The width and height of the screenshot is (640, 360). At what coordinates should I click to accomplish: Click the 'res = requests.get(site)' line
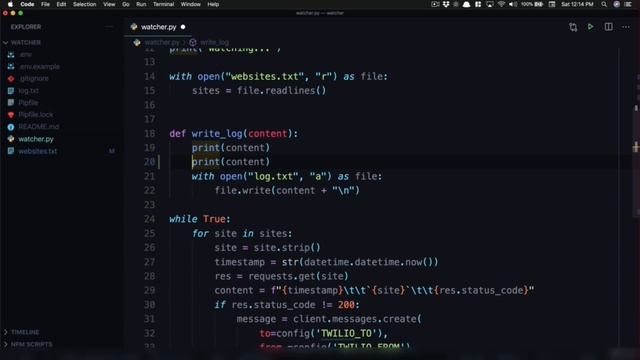click(281, 276)
